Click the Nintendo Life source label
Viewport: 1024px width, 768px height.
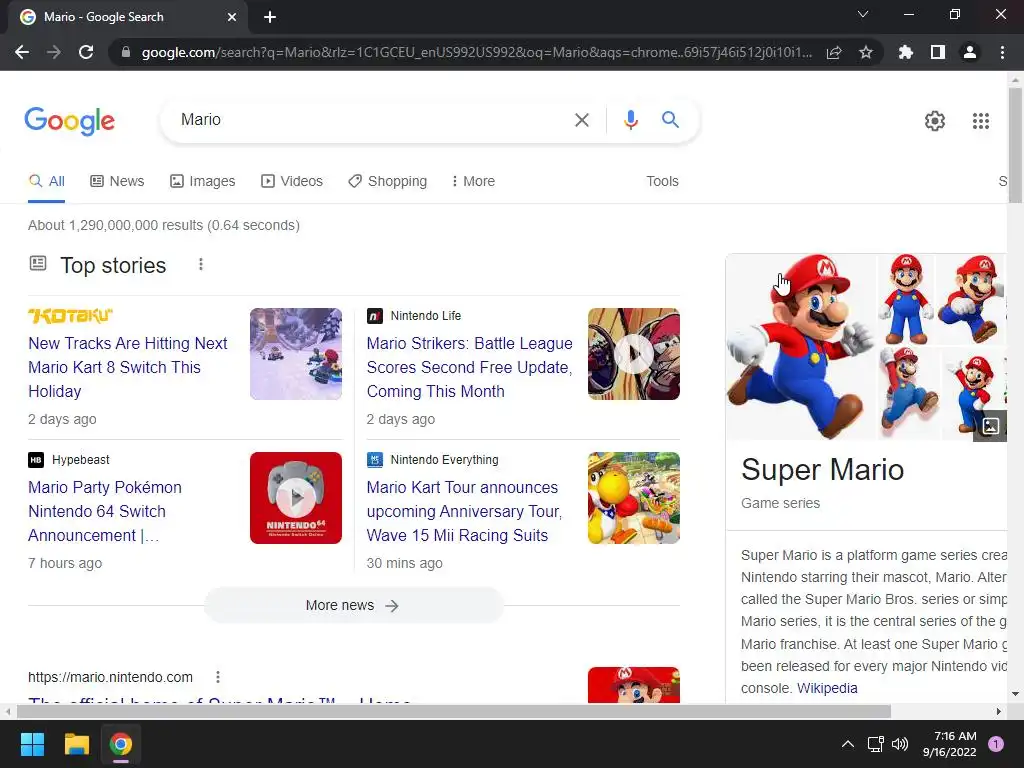[426, 316]
